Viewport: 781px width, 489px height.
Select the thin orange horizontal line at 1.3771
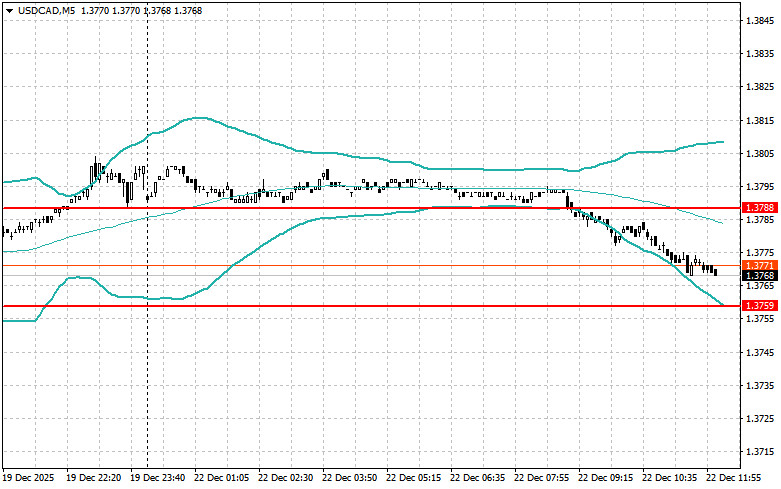[372, 265]
